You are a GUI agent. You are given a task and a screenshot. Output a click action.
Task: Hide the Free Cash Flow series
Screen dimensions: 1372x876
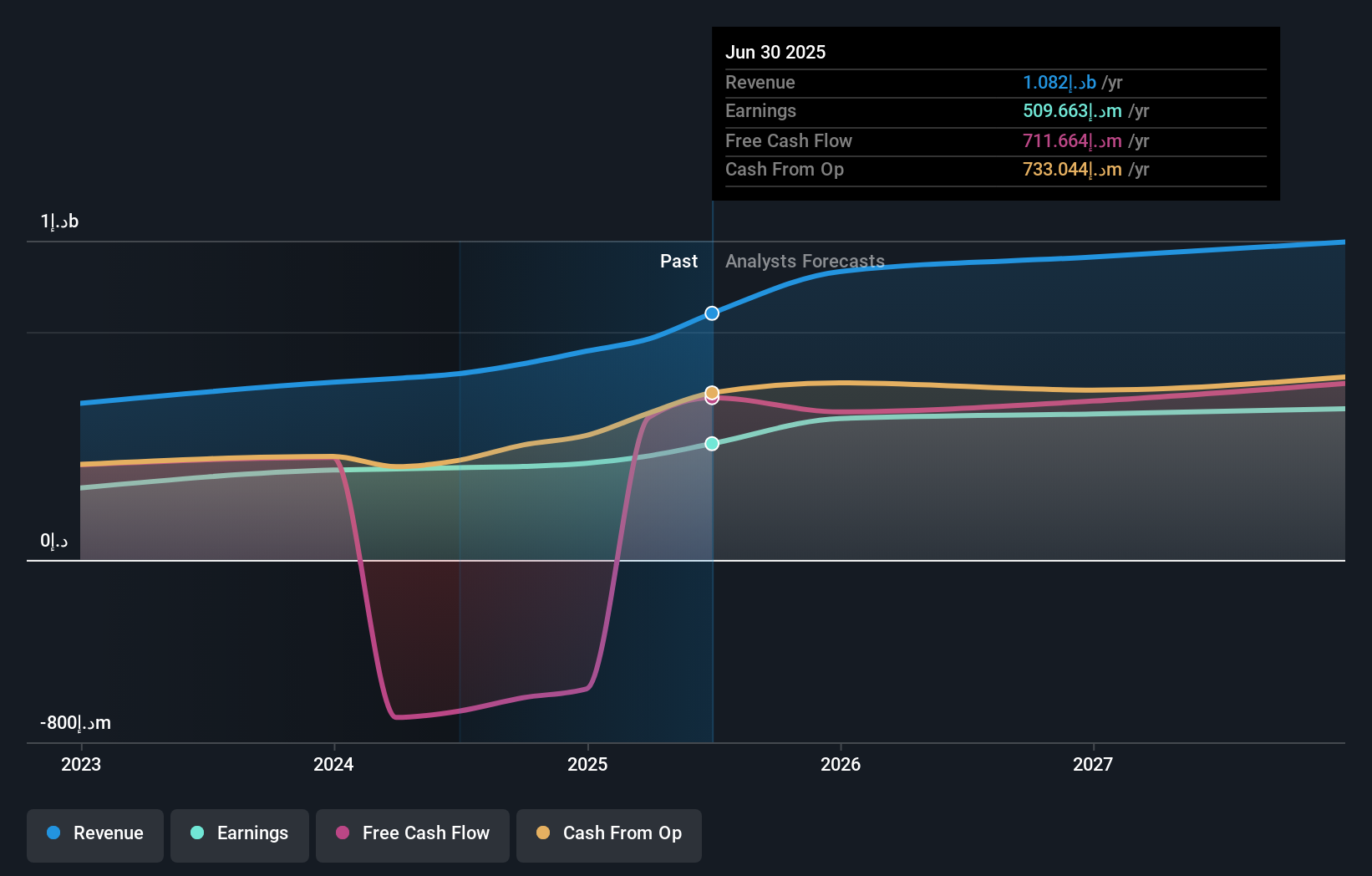point(412,835)
